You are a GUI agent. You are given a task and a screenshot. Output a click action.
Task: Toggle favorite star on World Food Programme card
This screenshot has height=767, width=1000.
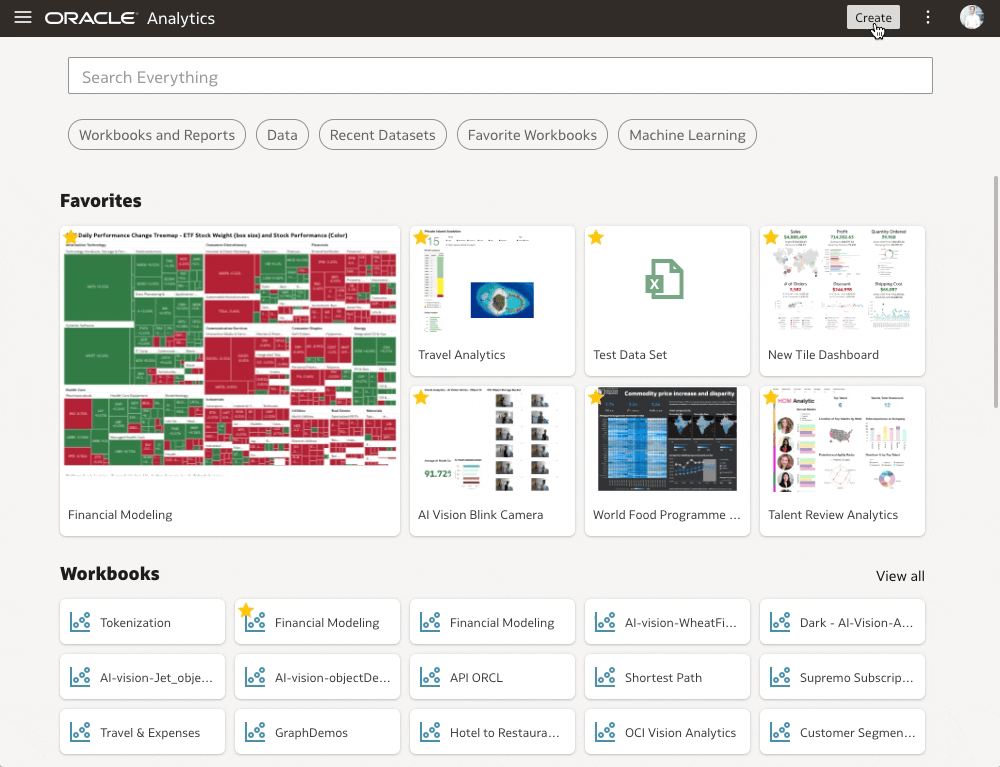pos(596,398)
